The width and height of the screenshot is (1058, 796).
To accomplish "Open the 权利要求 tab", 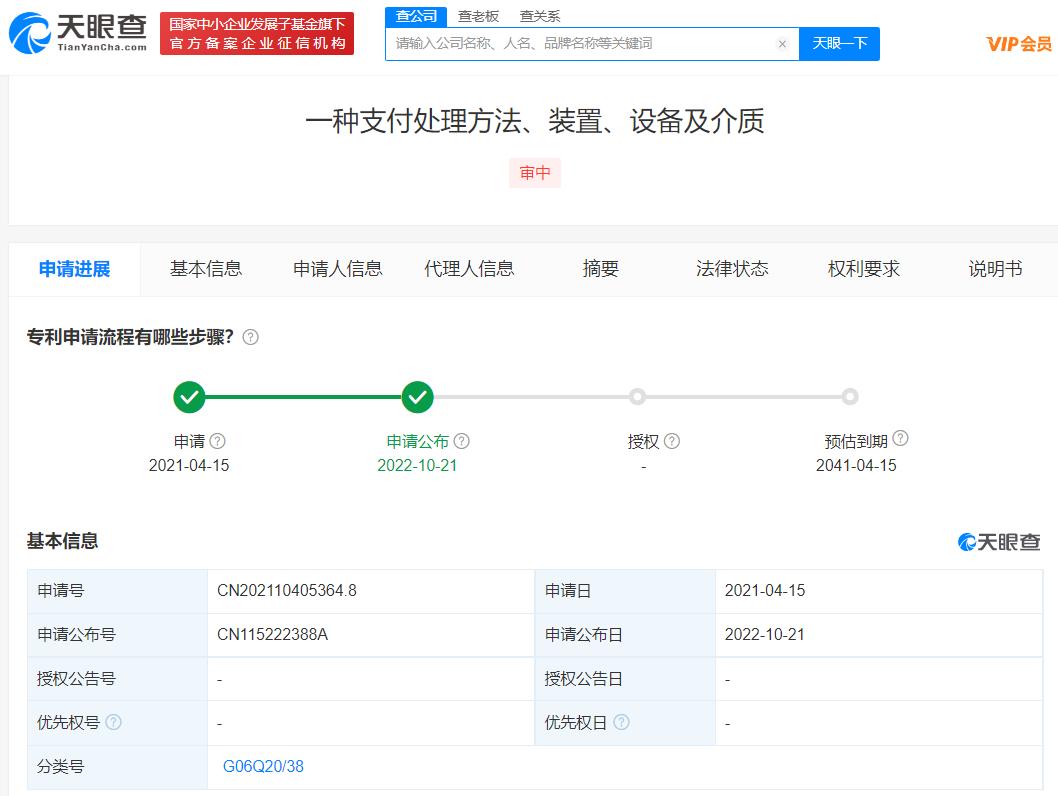I will click(x=864, y=268).
